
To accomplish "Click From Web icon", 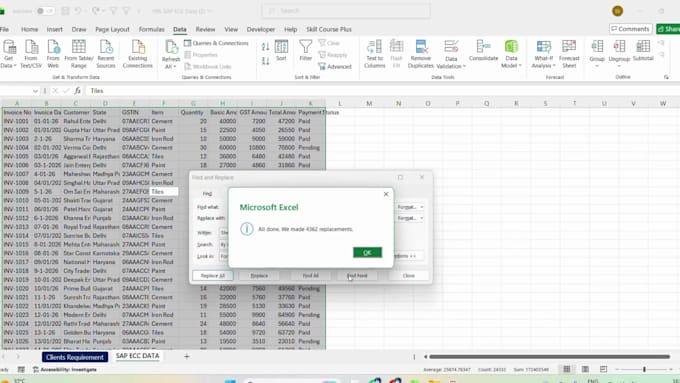I will click(53, 54).
